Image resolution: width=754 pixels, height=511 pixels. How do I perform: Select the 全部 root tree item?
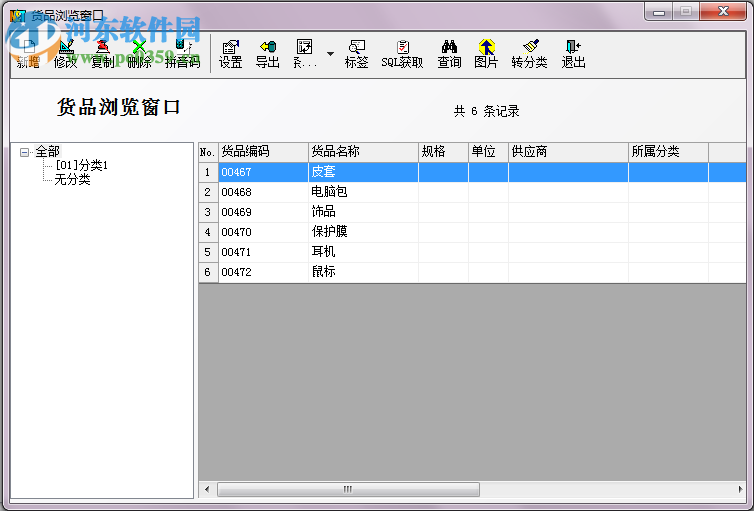48,152
